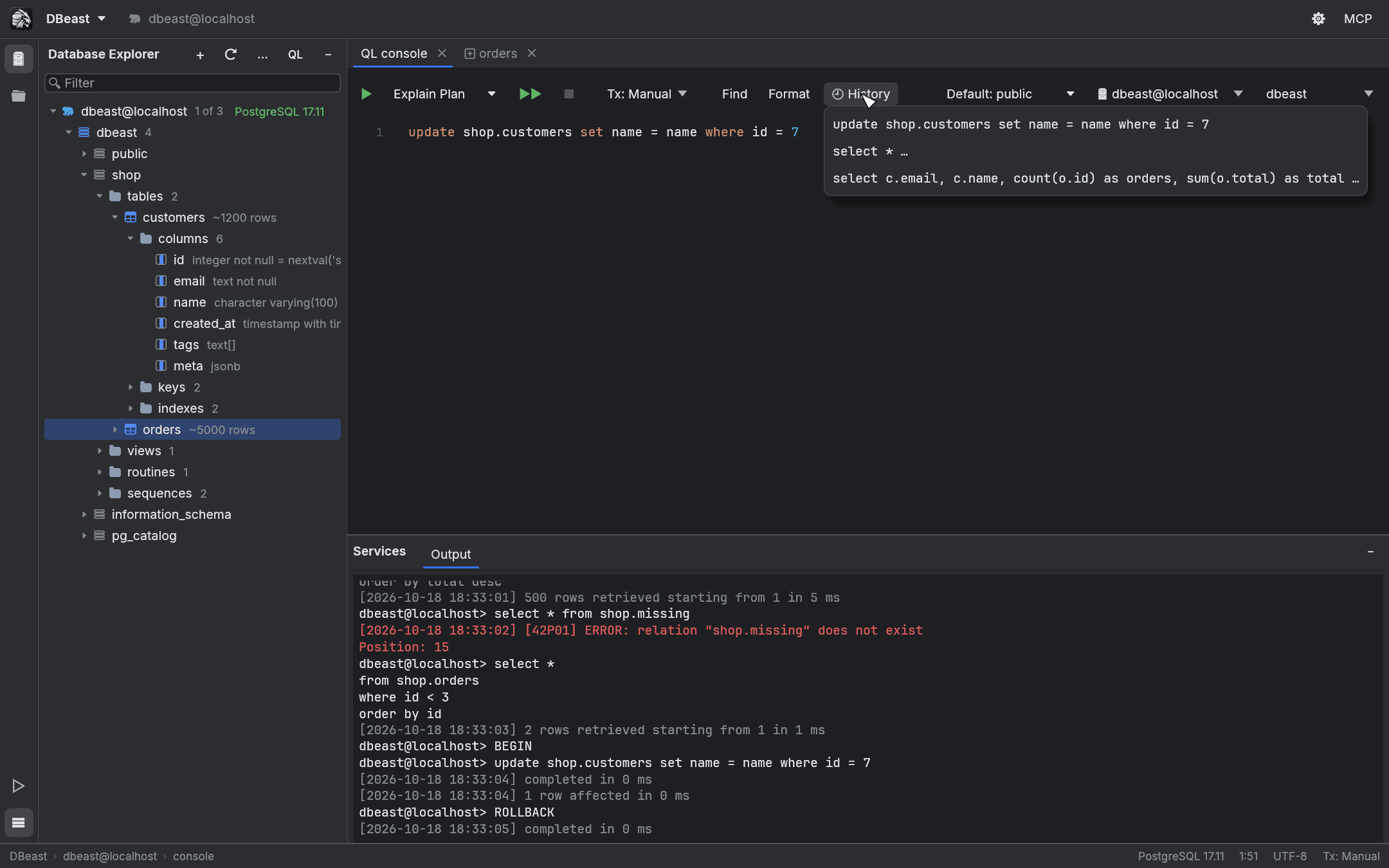Close the QL console tab
Image resolution: width=1389 pixels, height=868 pixels.
442,53
